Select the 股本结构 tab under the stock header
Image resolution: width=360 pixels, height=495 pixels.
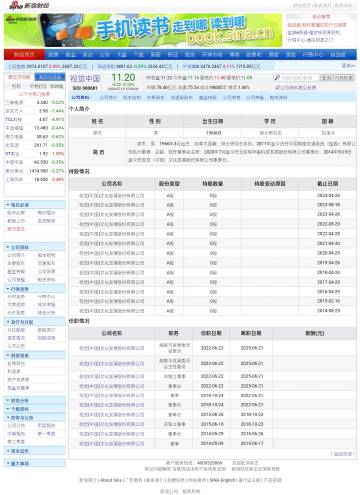point(132,98)
